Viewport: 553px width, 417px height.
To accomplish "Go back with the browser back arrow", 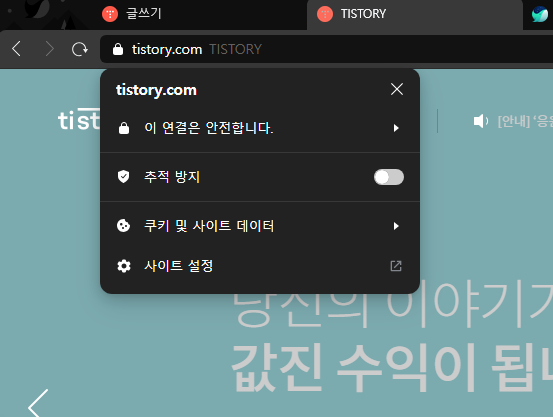I will point(16,49).
